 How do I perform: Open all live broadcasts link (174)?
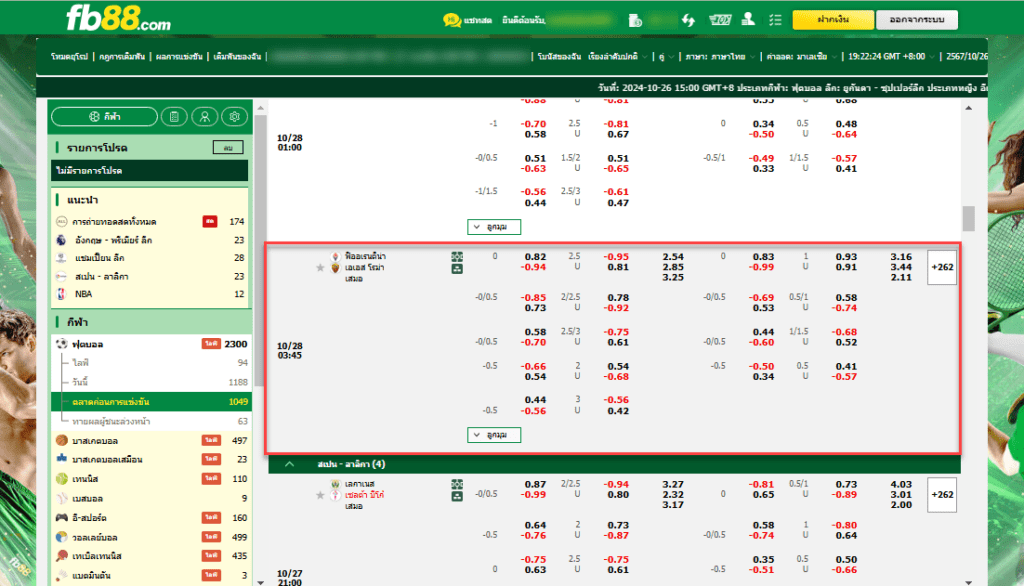click(151, 221)
